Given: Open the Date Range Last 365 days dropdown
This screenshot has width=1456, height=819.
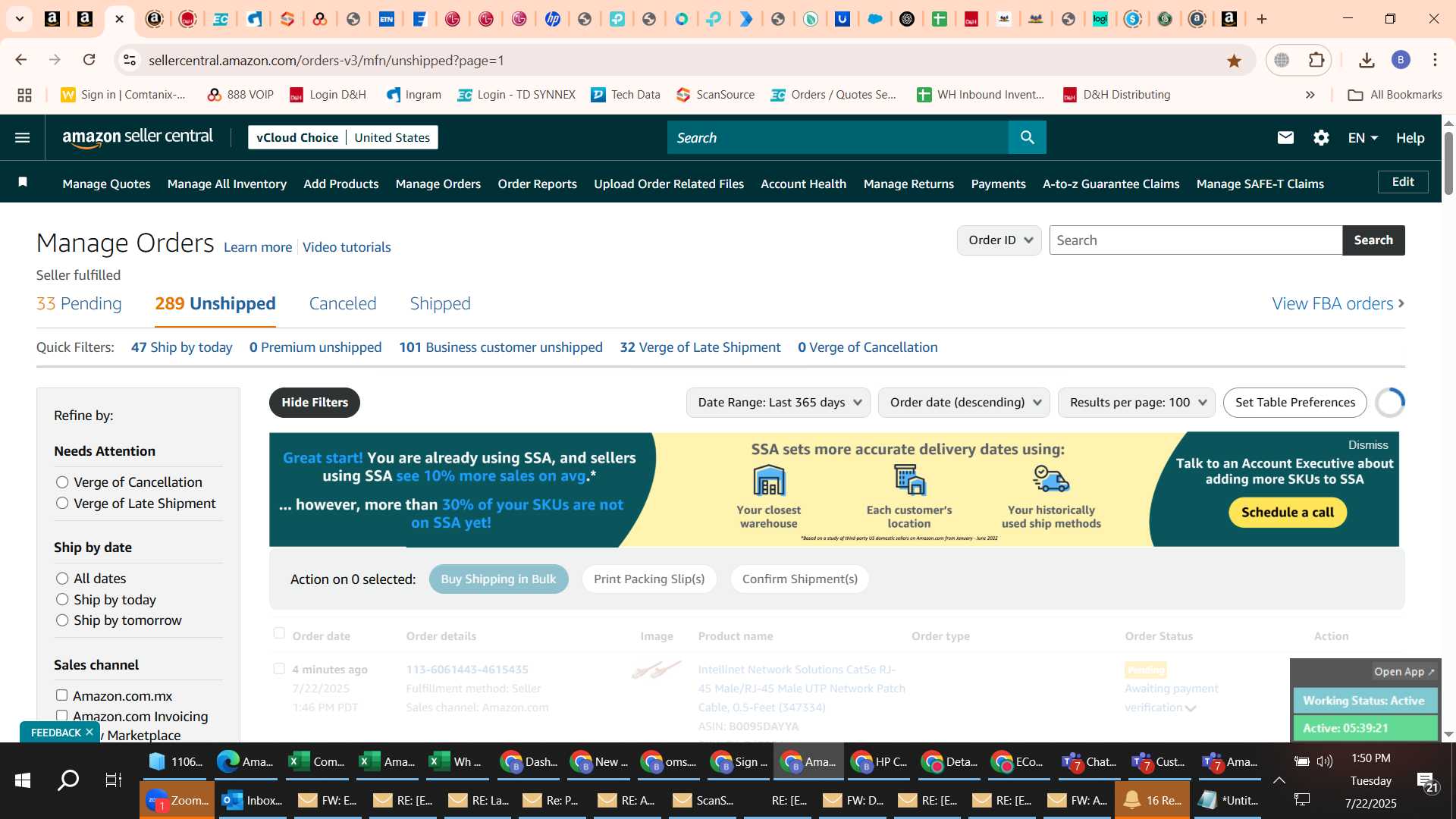Looking at the screenshot, I should click(778, 403).
